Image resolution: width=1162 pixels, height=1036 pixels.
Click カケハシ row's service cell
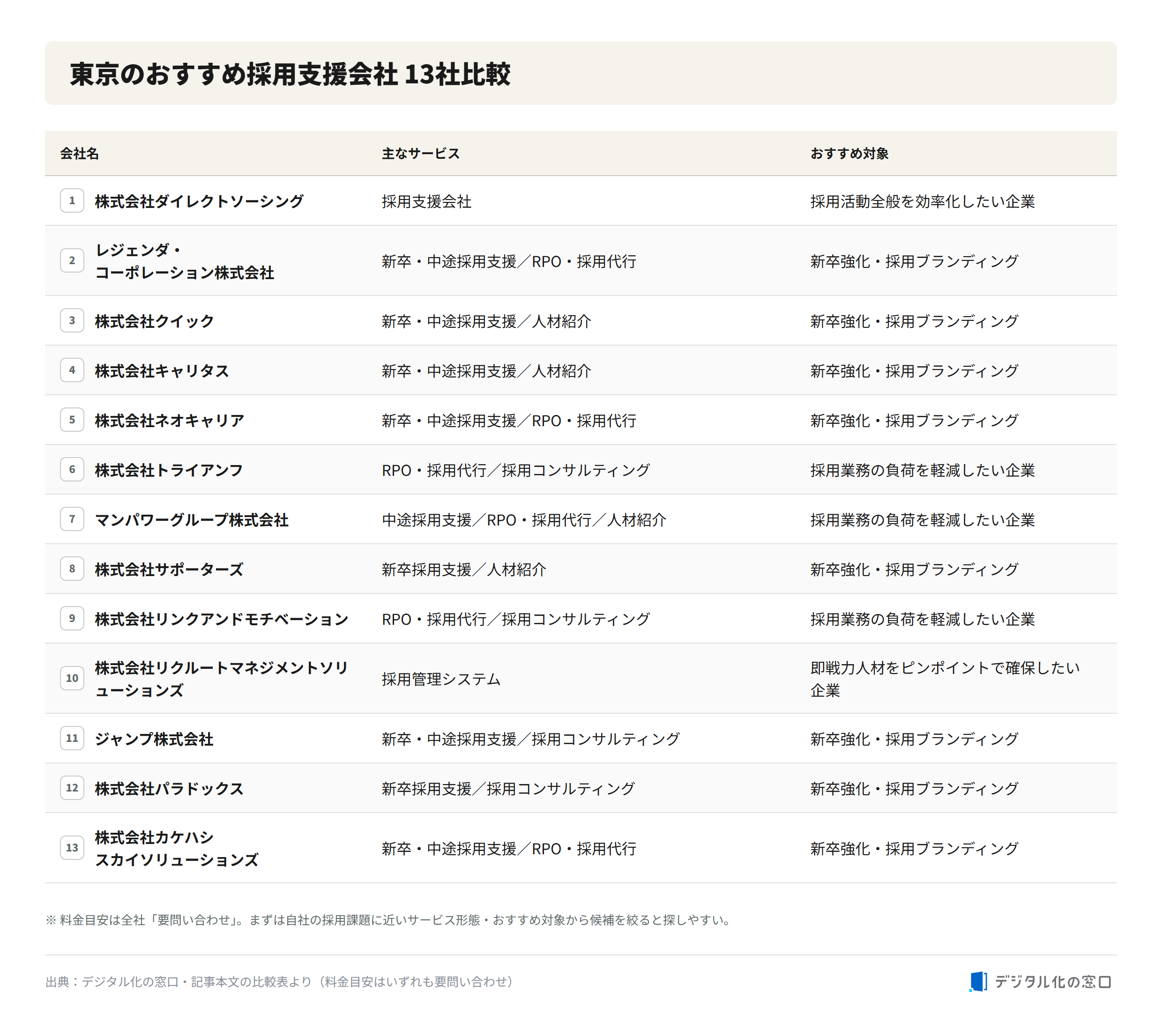[x=509, y=848]
